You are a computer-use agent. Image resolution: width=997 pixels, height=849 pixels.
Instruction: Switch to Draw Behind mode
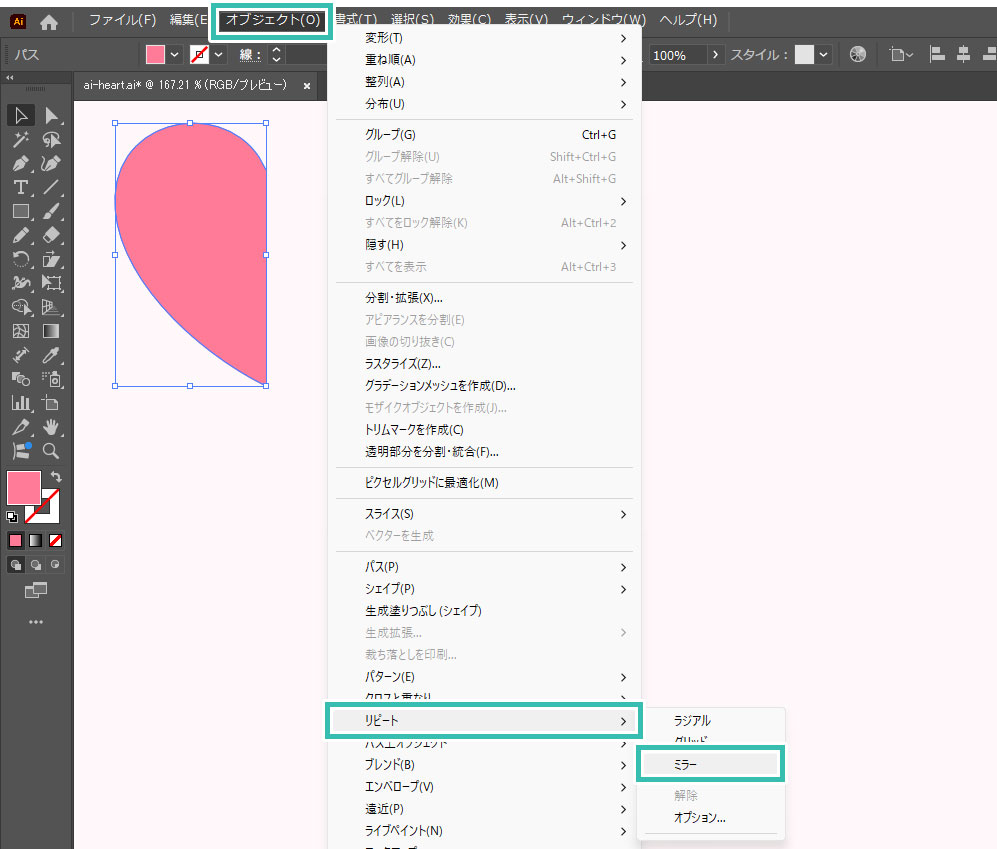36,565
